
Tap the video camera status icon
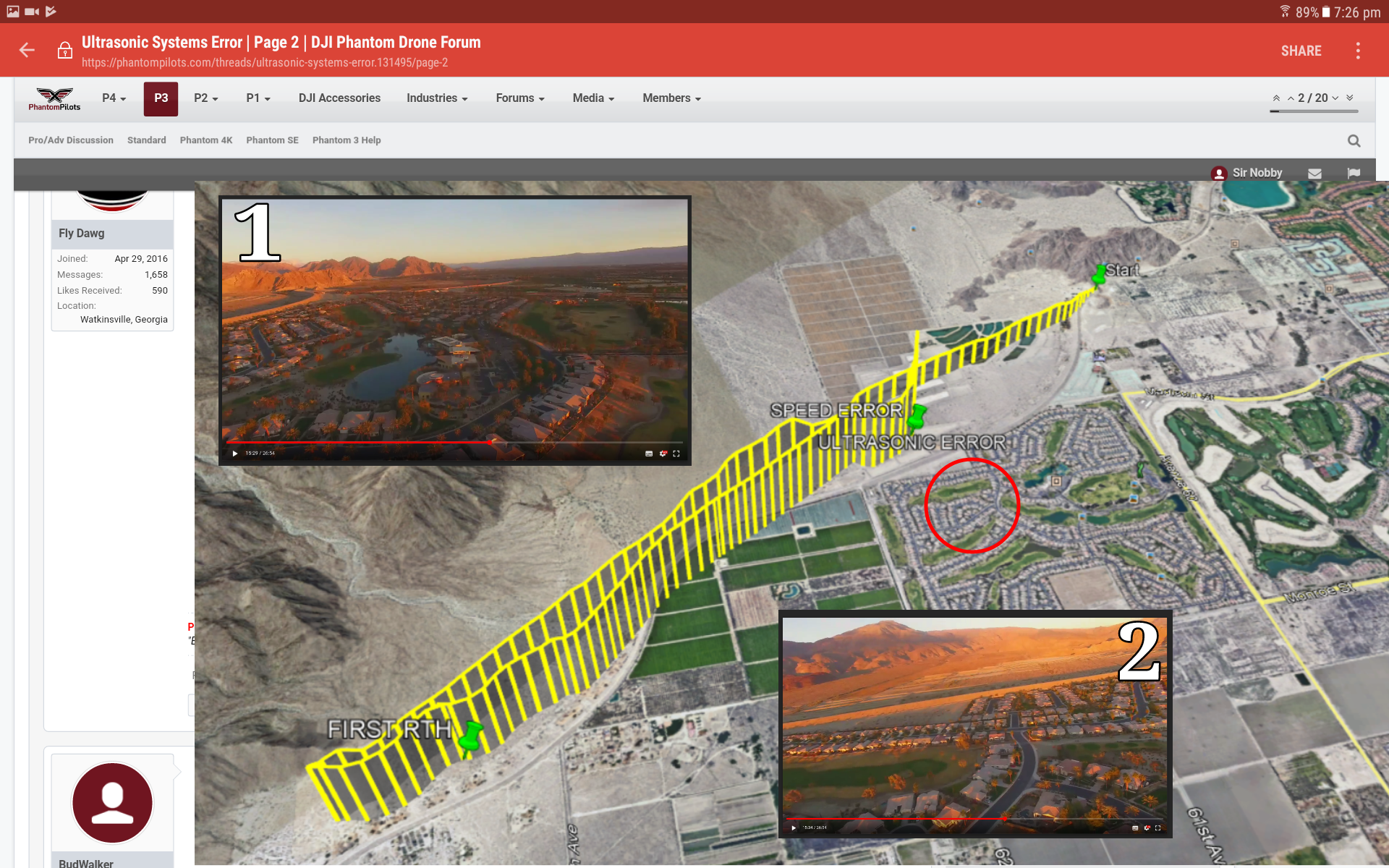[x=32, y=12]
